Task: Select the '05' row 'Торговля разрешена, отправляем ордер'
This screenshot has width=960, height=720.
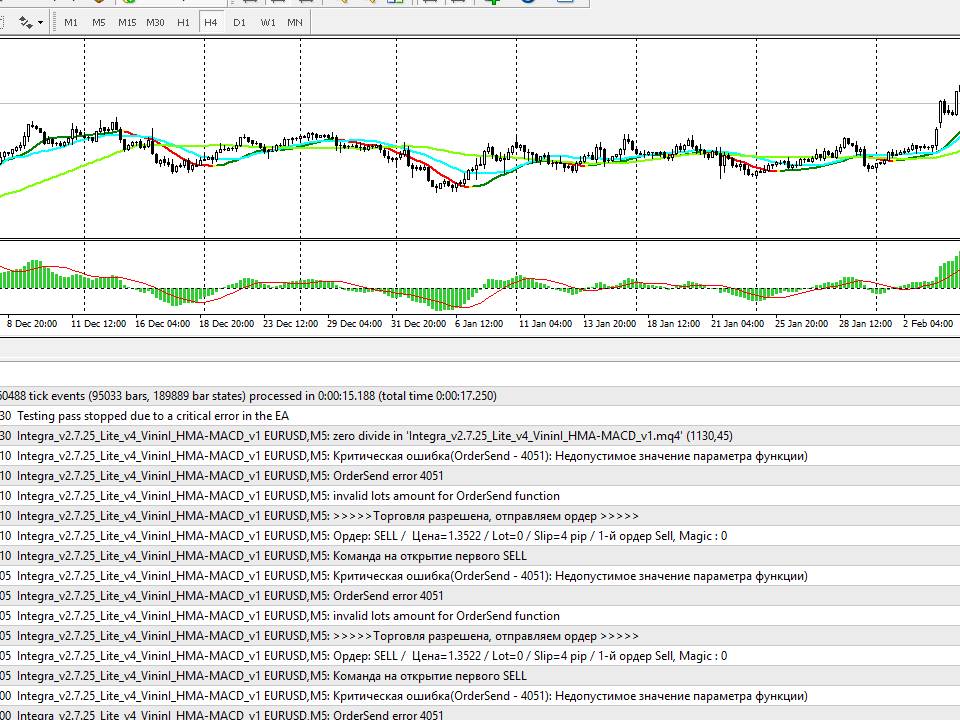Action: (480, 636)
